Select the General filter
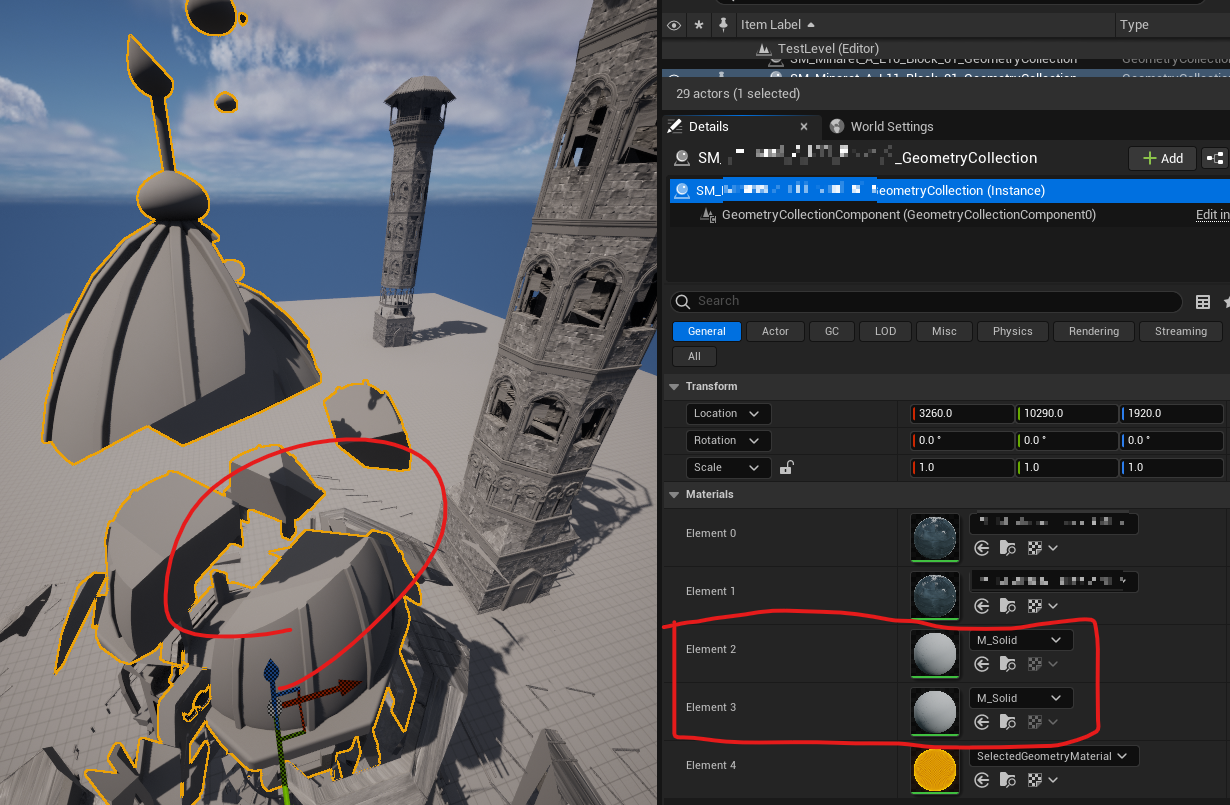 coord(707,331)
